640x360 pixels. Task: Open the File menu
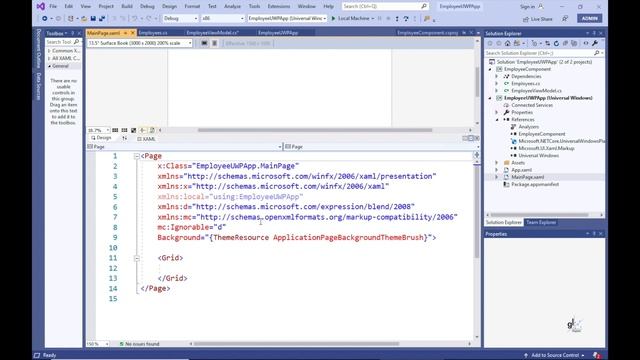tap(53, 7)
